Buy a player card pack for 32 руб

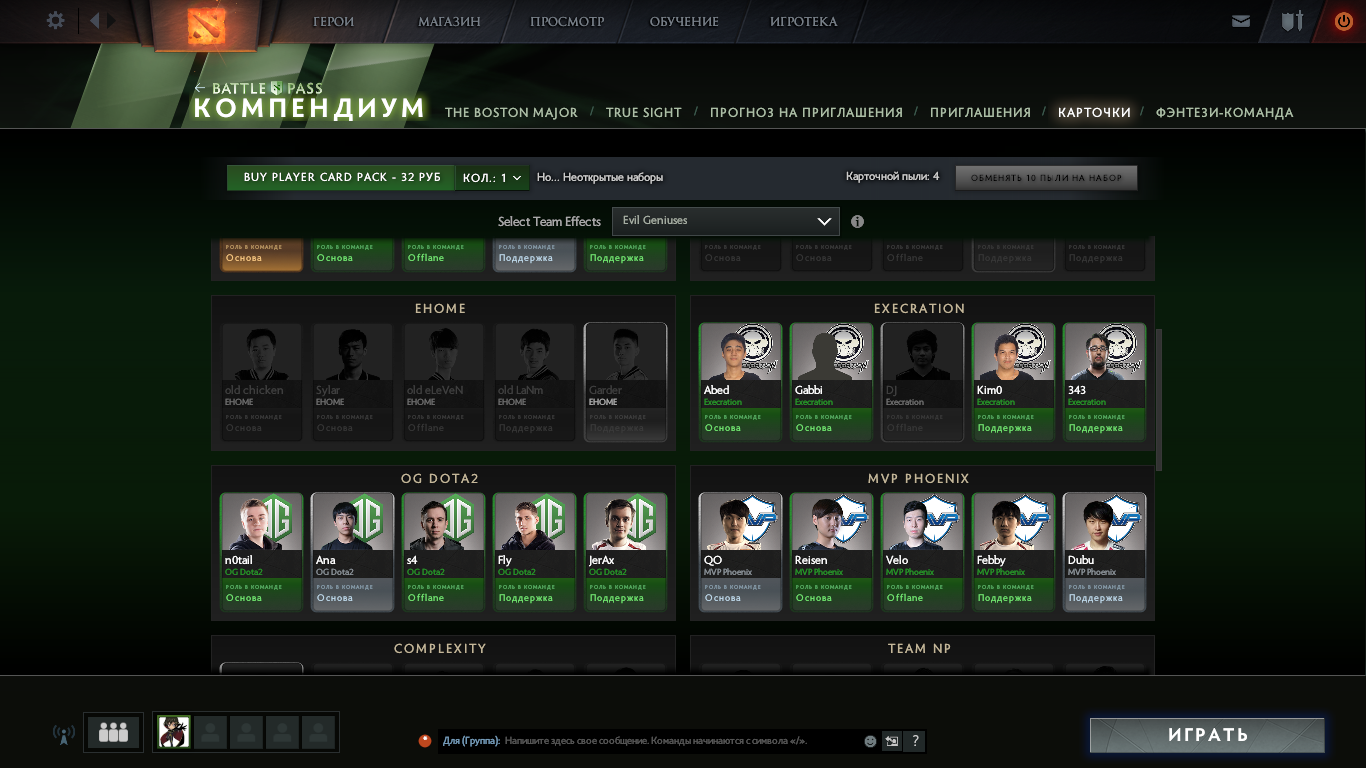(341, 178)
